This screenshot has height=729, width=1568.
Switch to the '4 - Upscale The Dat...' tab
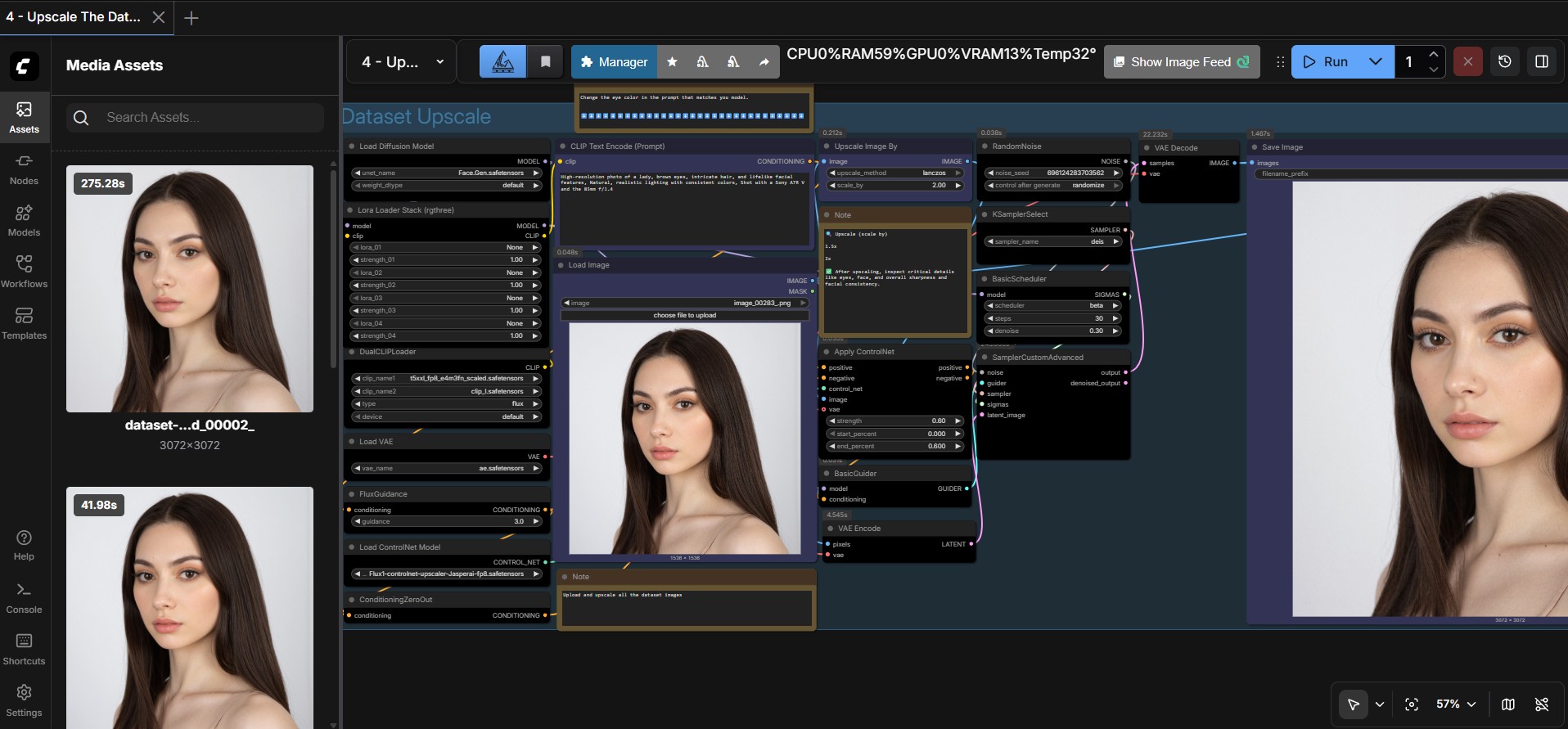(74, 17)
